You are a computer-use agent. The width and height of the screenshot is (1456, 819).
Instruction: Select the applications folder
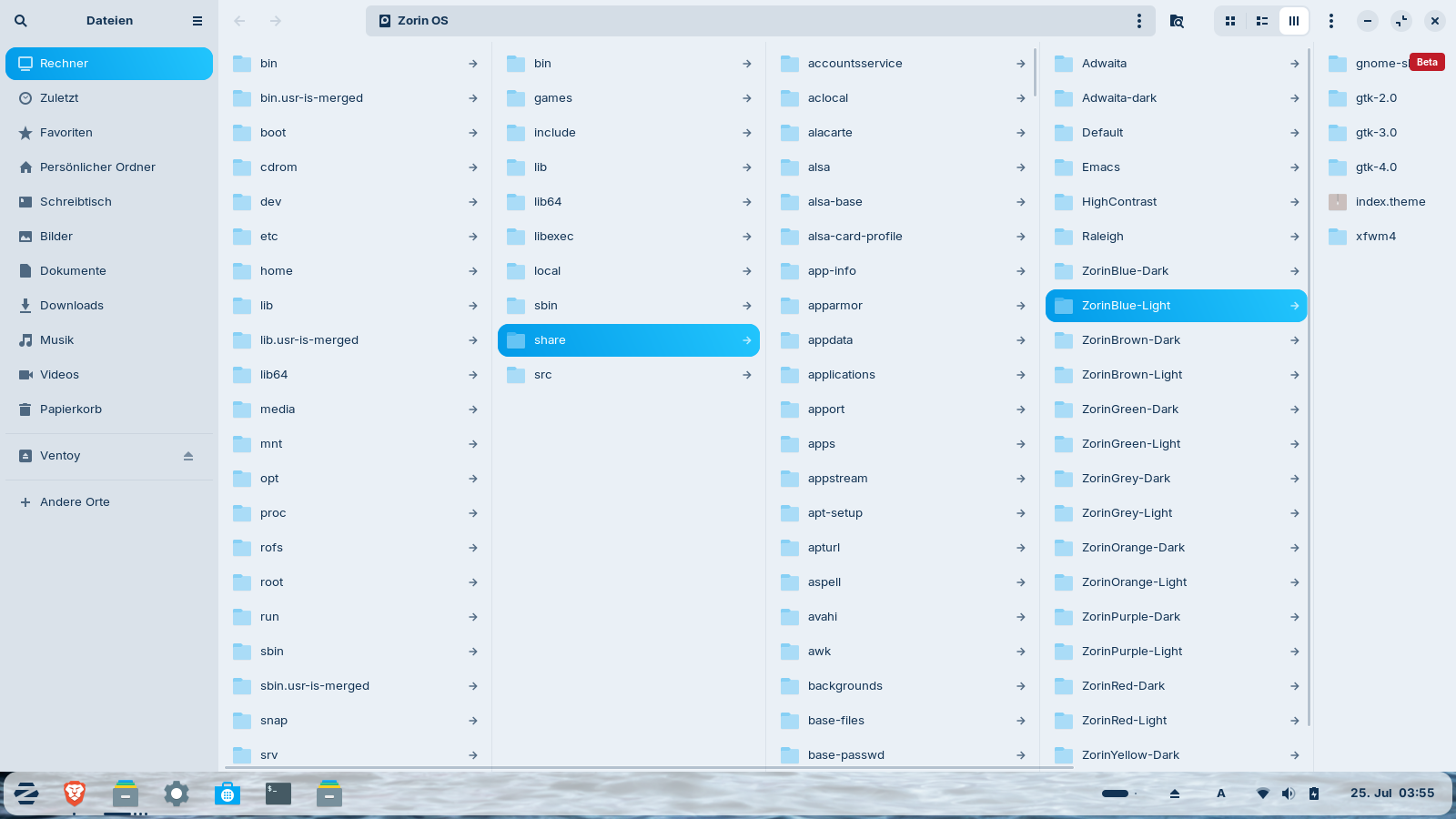point(903,375)
